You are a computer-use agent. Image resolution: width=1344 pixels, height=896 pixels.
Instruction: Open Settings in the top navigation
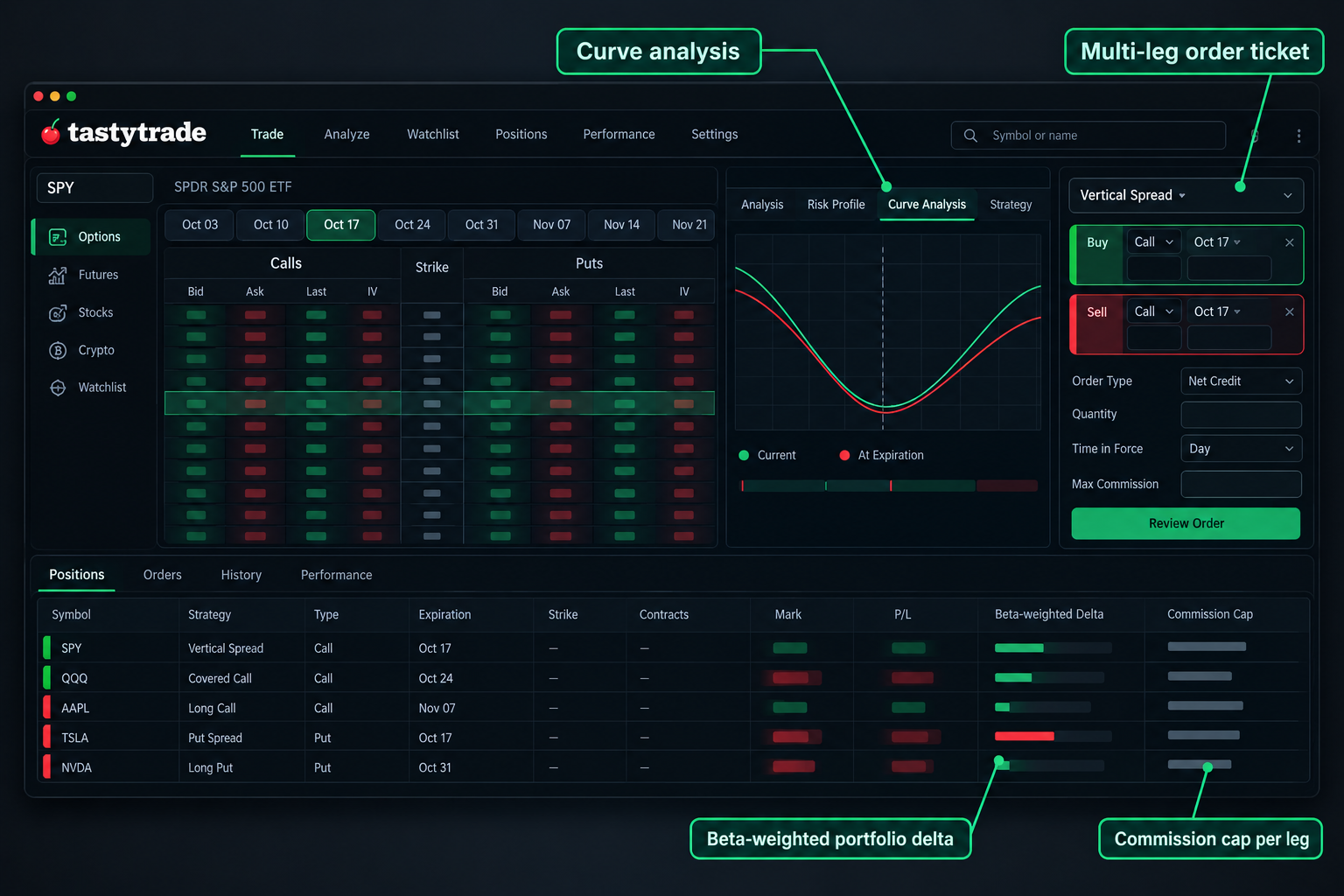(714, 135)
